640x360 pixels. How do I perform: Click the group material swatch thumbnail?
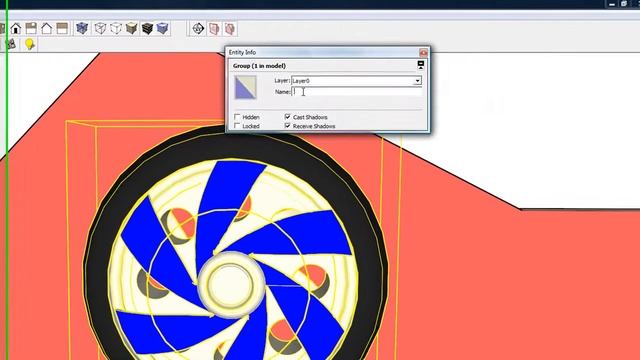(245, 87)
